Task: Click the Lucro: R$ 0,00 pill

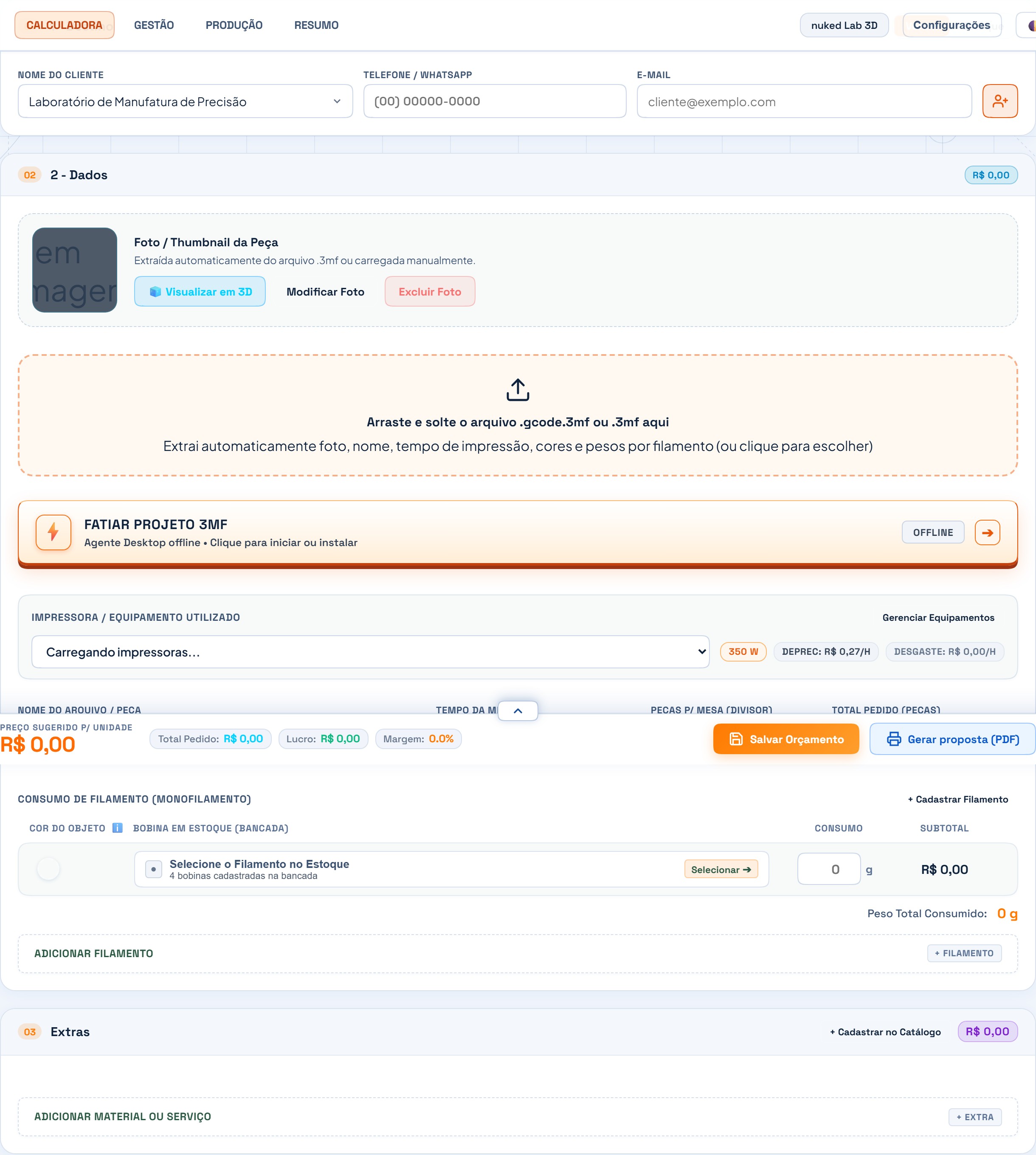Action: (323, 739)
